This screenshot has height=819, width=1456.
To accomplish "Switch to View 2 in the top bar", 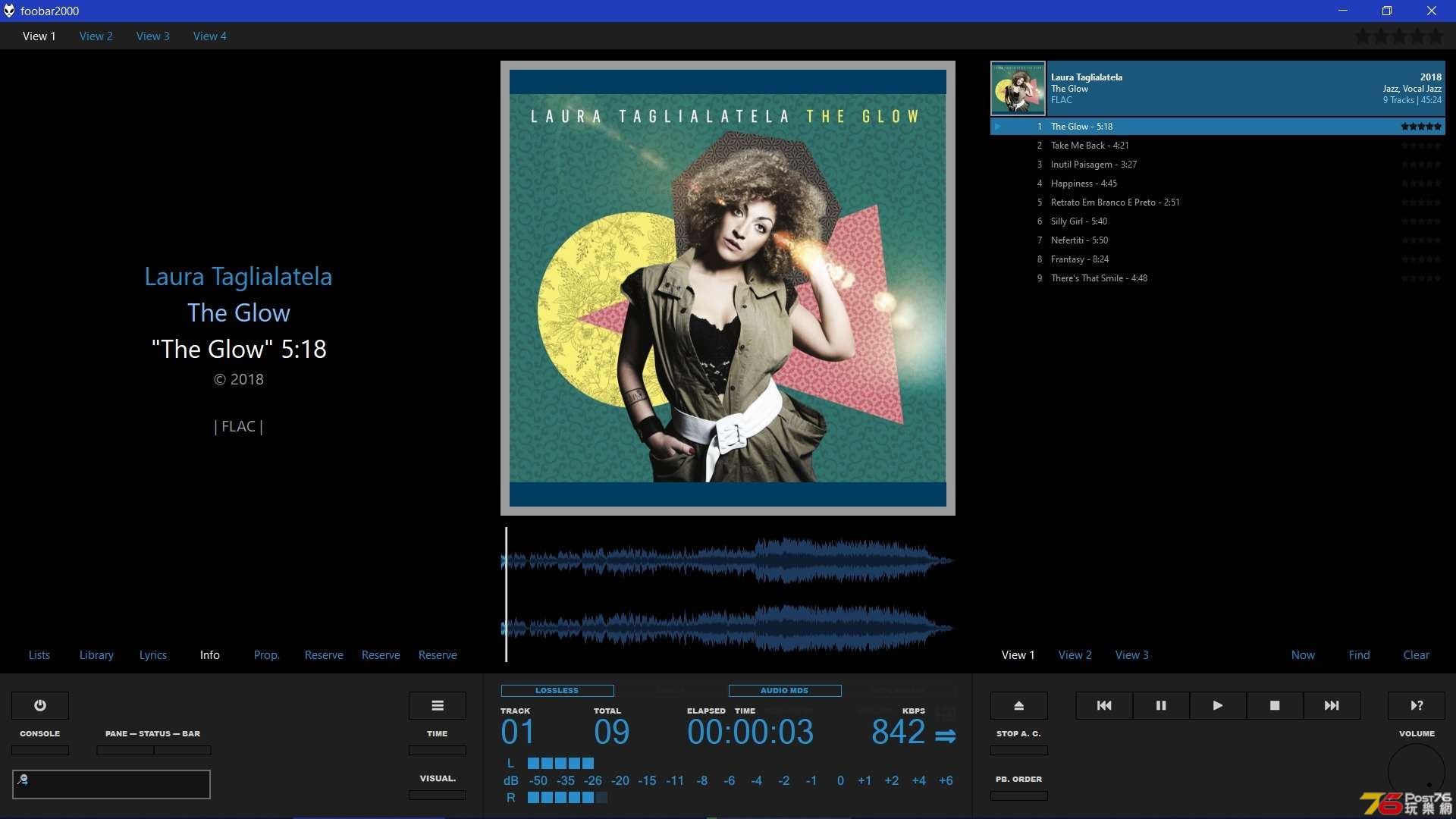I will click(96, 36).
